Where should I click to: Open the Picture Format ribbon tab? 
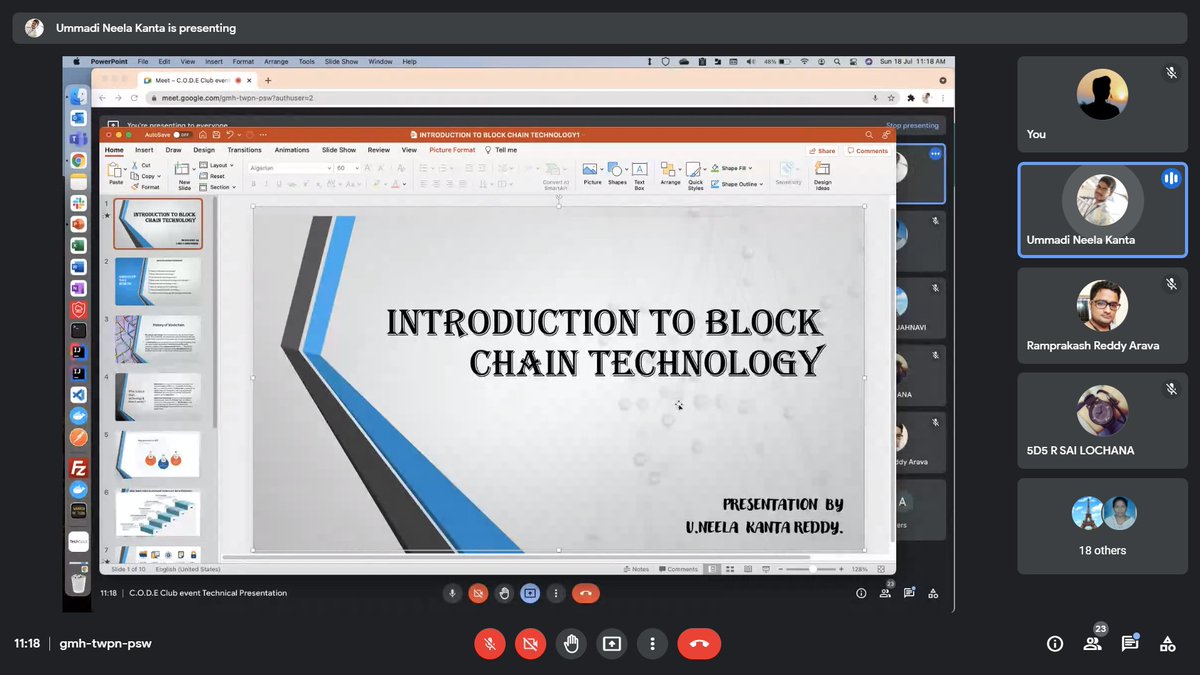click(x=452, y=150)
